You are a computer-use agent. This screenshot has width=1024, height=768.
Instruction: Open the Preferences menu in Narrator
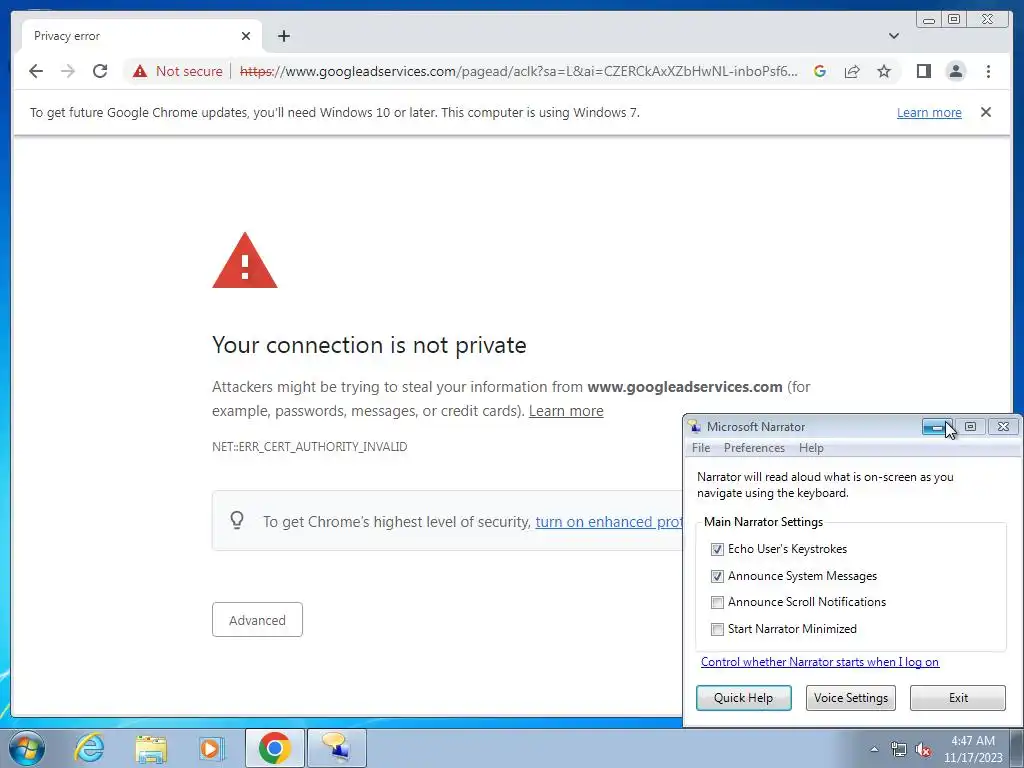coord(754,448)
